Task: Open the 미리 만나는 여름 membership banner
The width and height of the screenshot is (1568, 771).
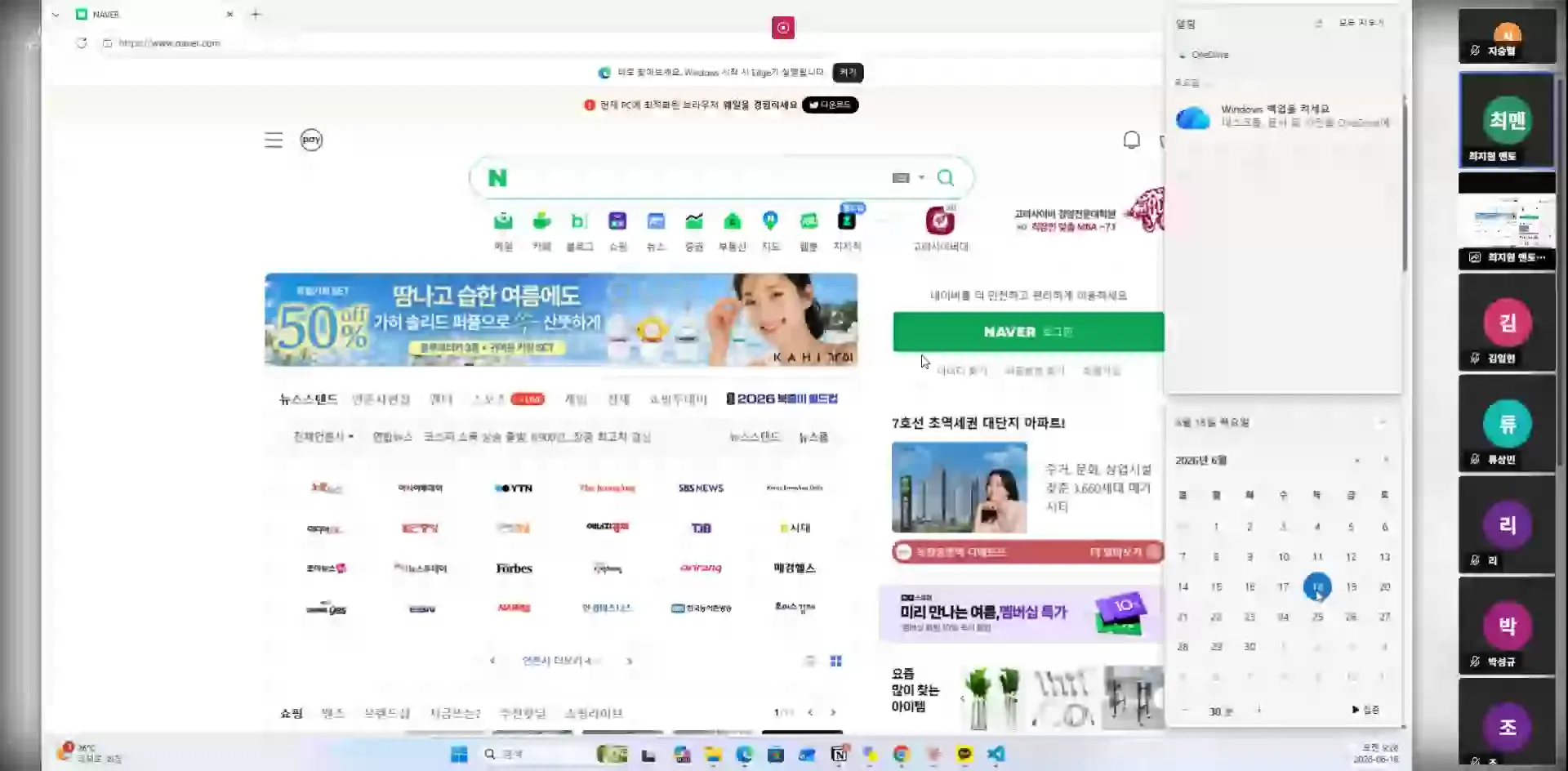Action: [x=1021, y=613]
